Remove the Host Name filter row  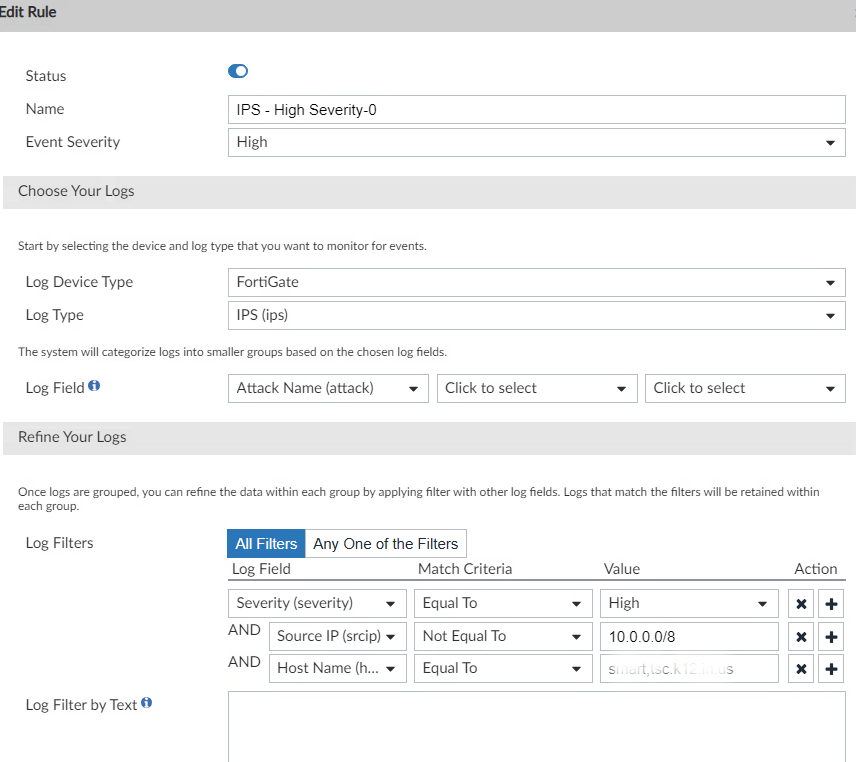pos(801,669)
